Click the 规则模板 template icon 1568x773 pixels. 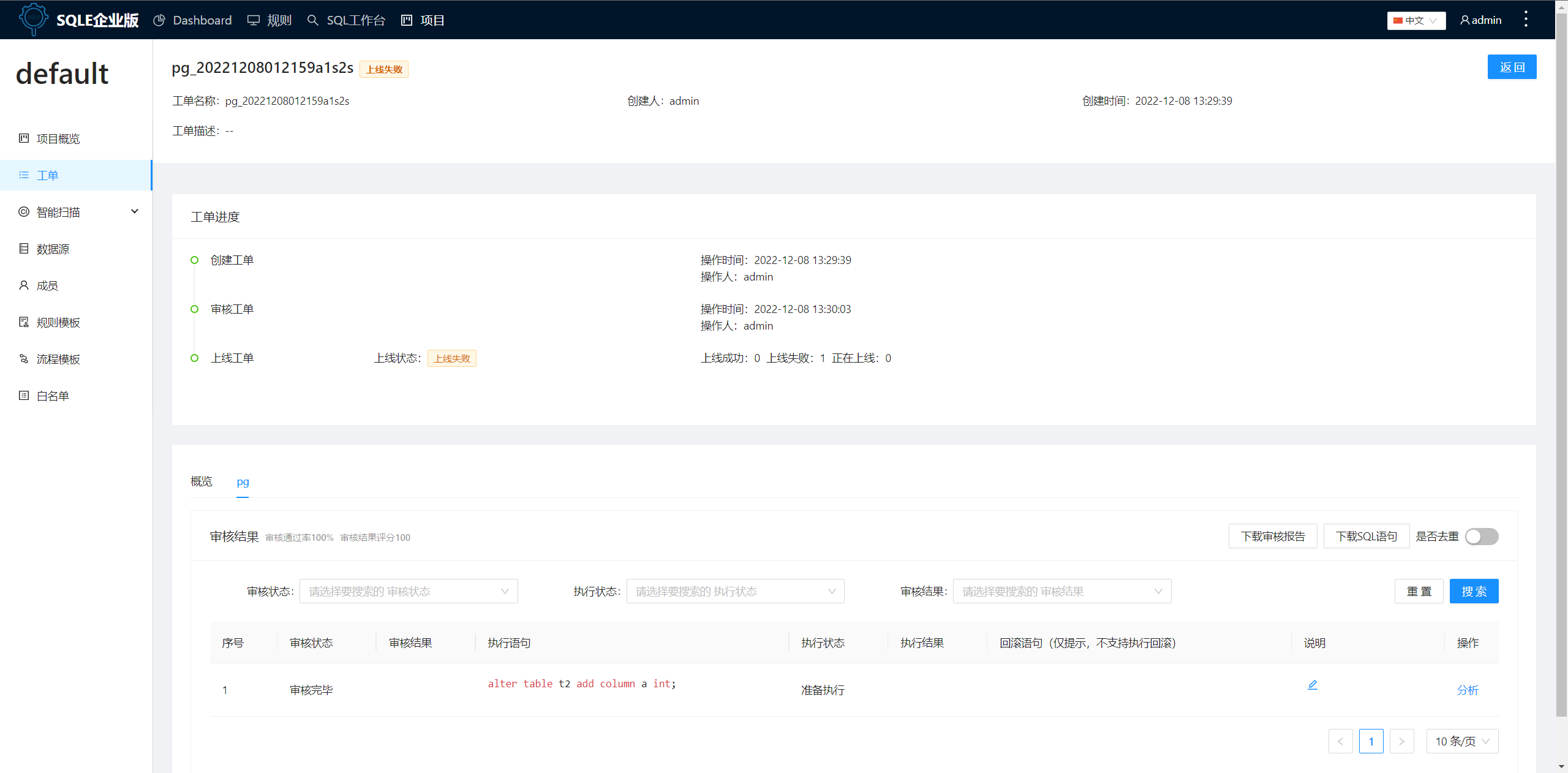[23, 322]
